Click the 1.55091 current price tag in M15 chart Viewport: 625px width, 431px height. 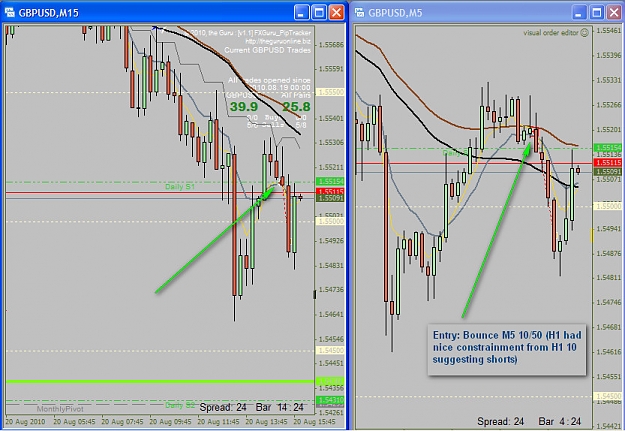[330, 198]
